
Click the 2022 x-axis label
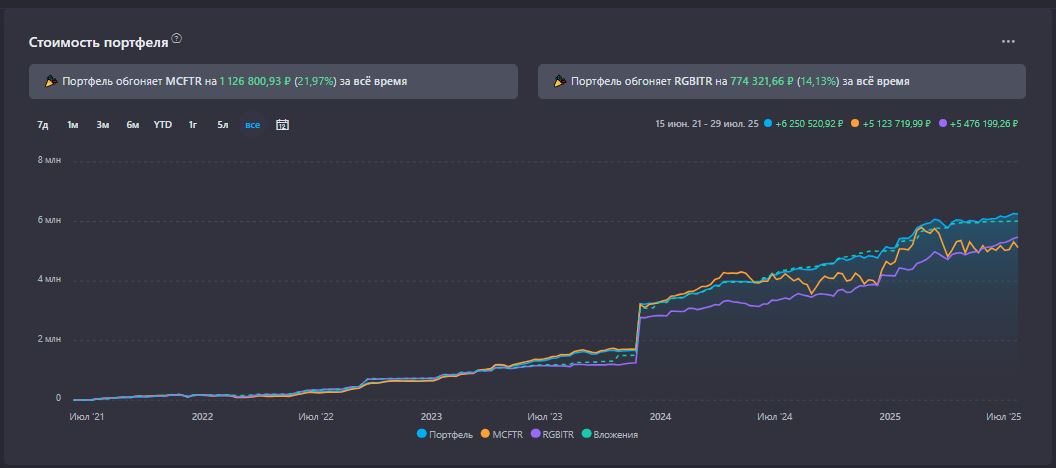[202, 417]
